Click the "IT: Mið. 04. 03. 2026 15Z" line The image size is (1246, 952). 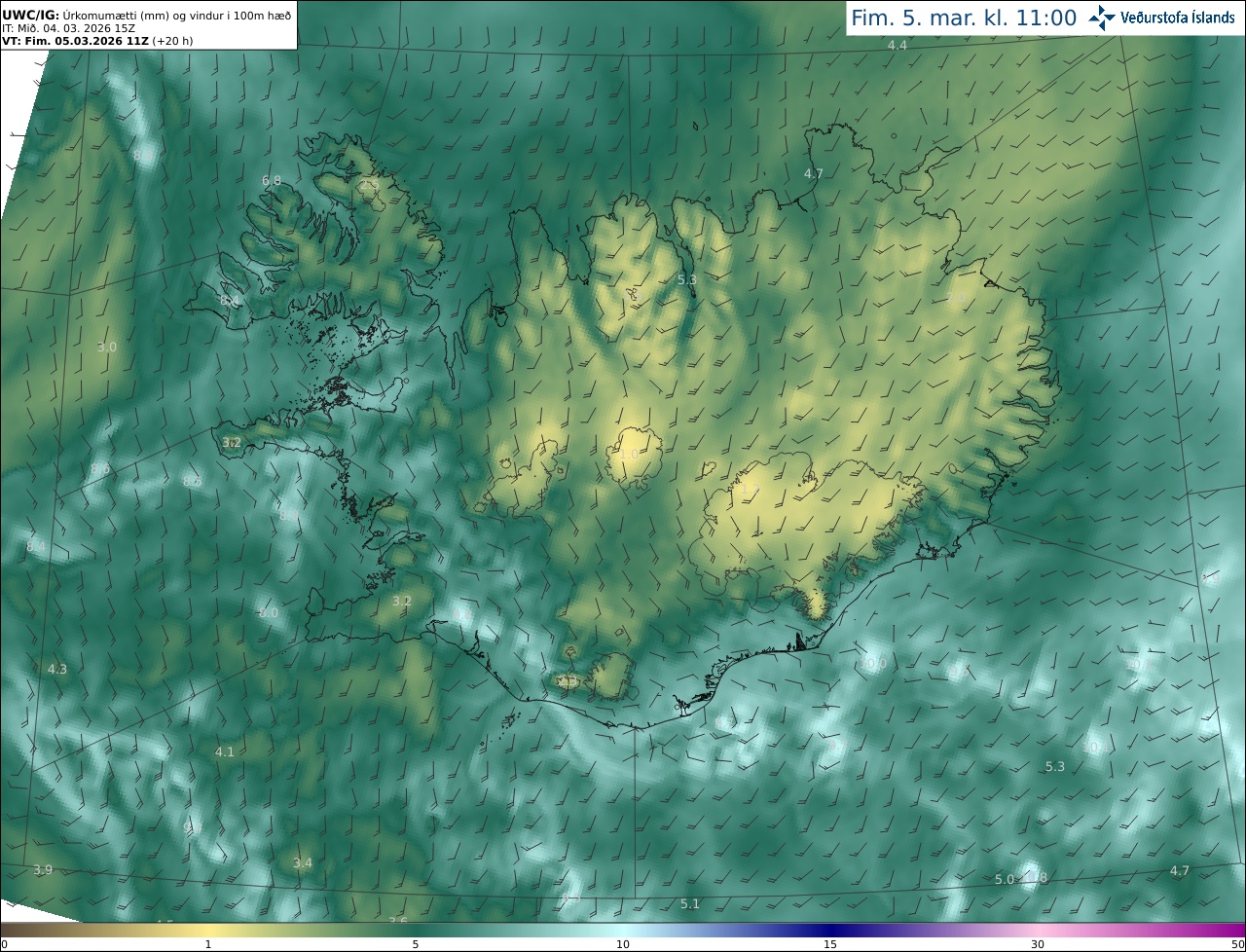[68, 28]
